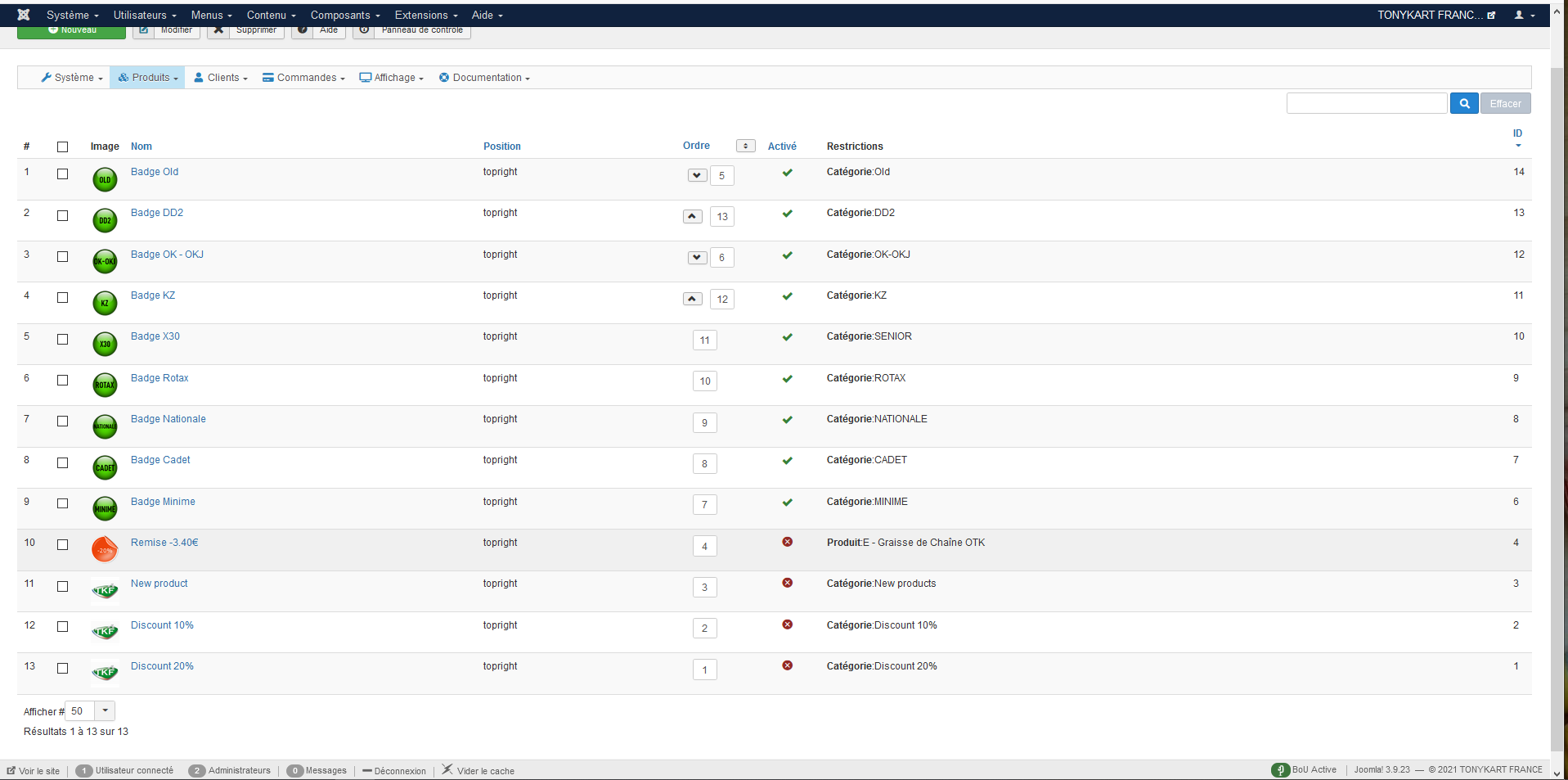Click the order field of Badge X30 showing 11
This screenshot has width=1568, height=780.
pyautogui.click(x=704, y=340)
